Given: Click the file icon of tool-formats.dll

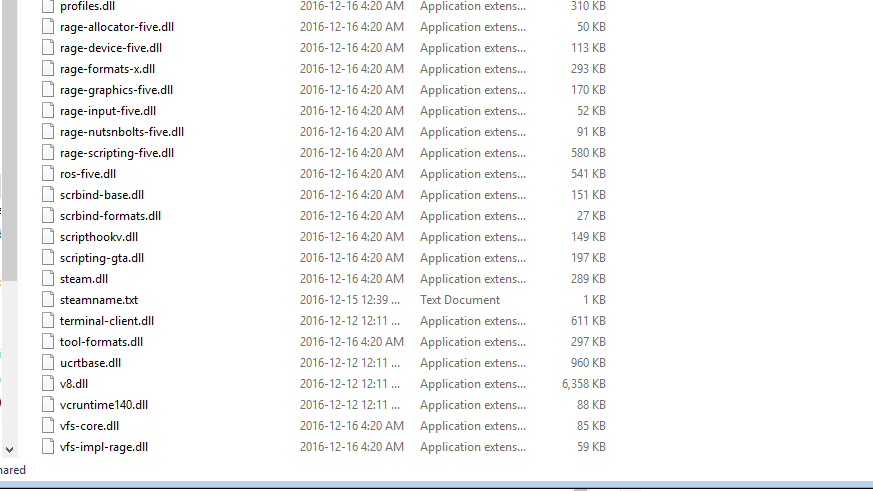Looking at the screenshot, I should pos(48,342).
